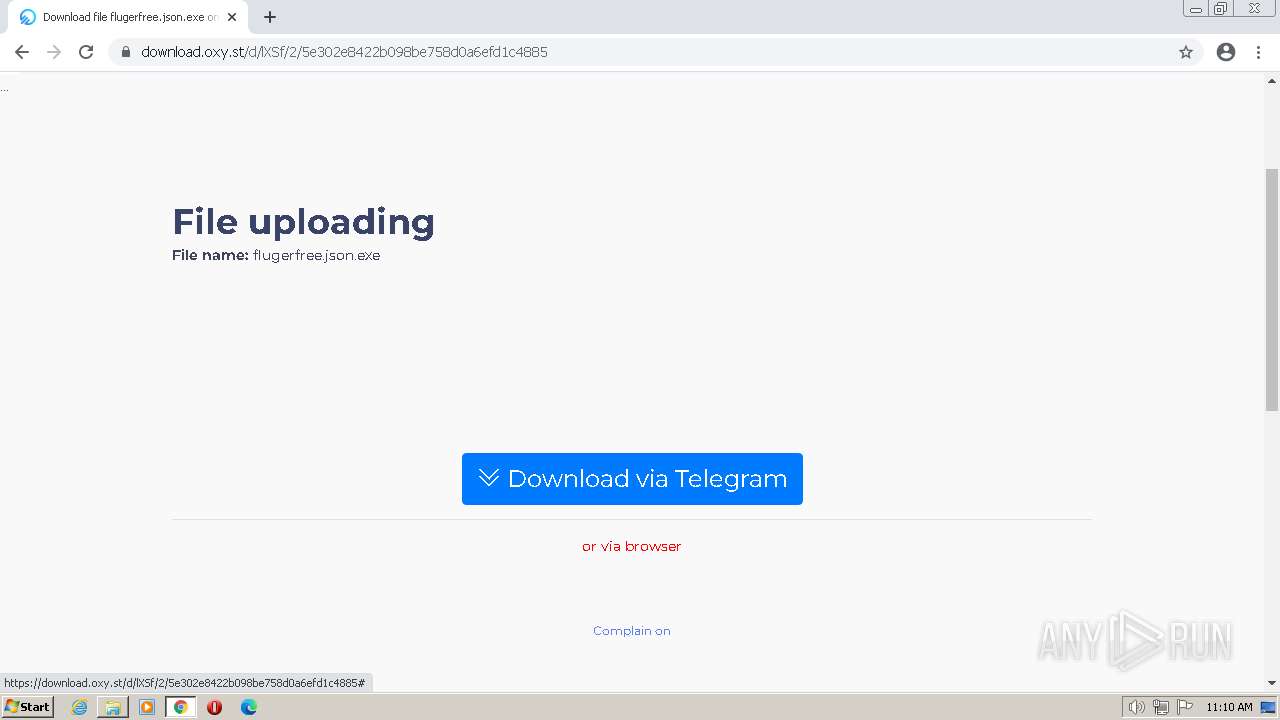Bookmark this page with star icon

(1186, 52)
